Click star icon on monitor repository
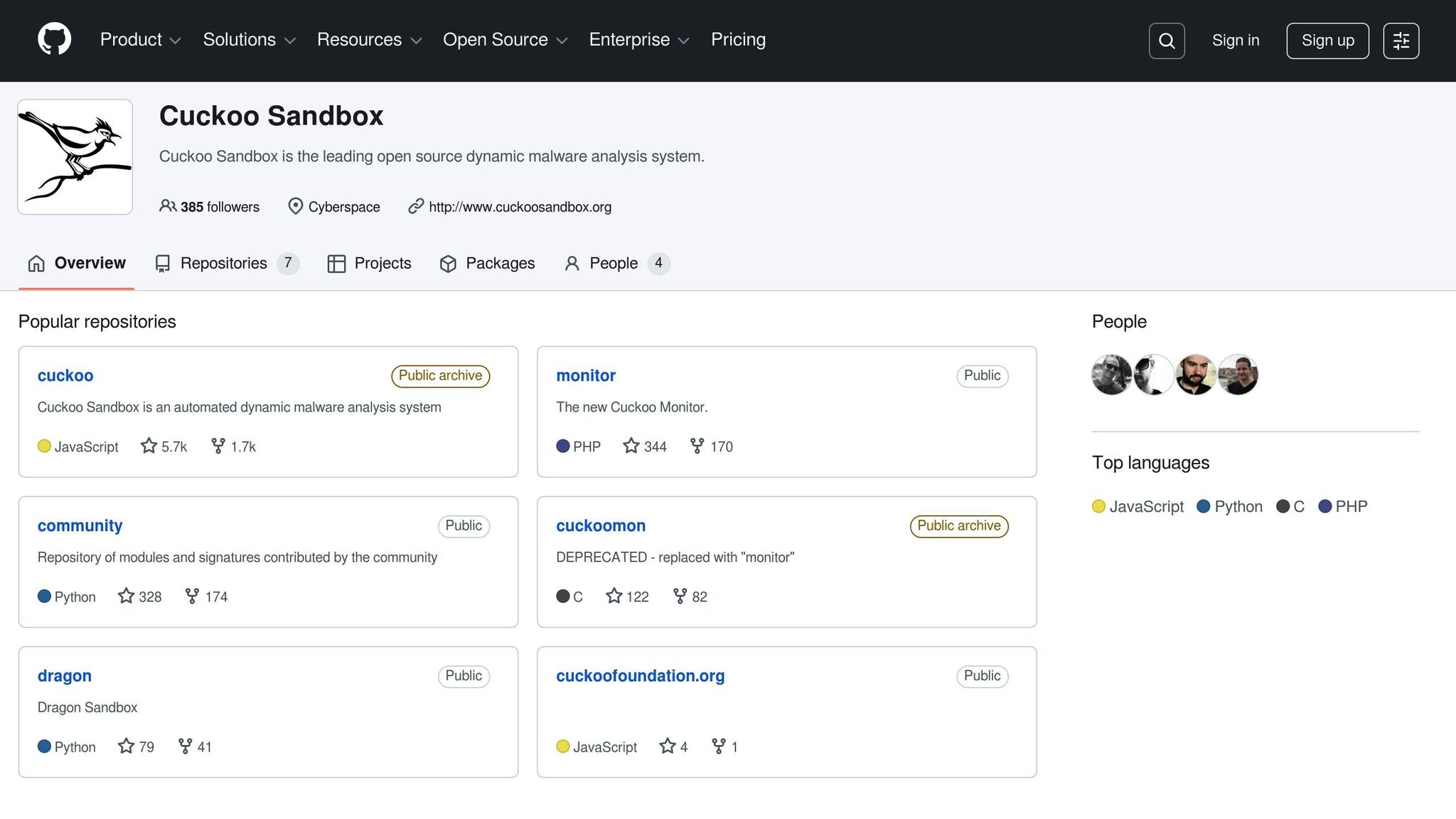Viewport: 1456px width, 819px height. click(631, 446)
